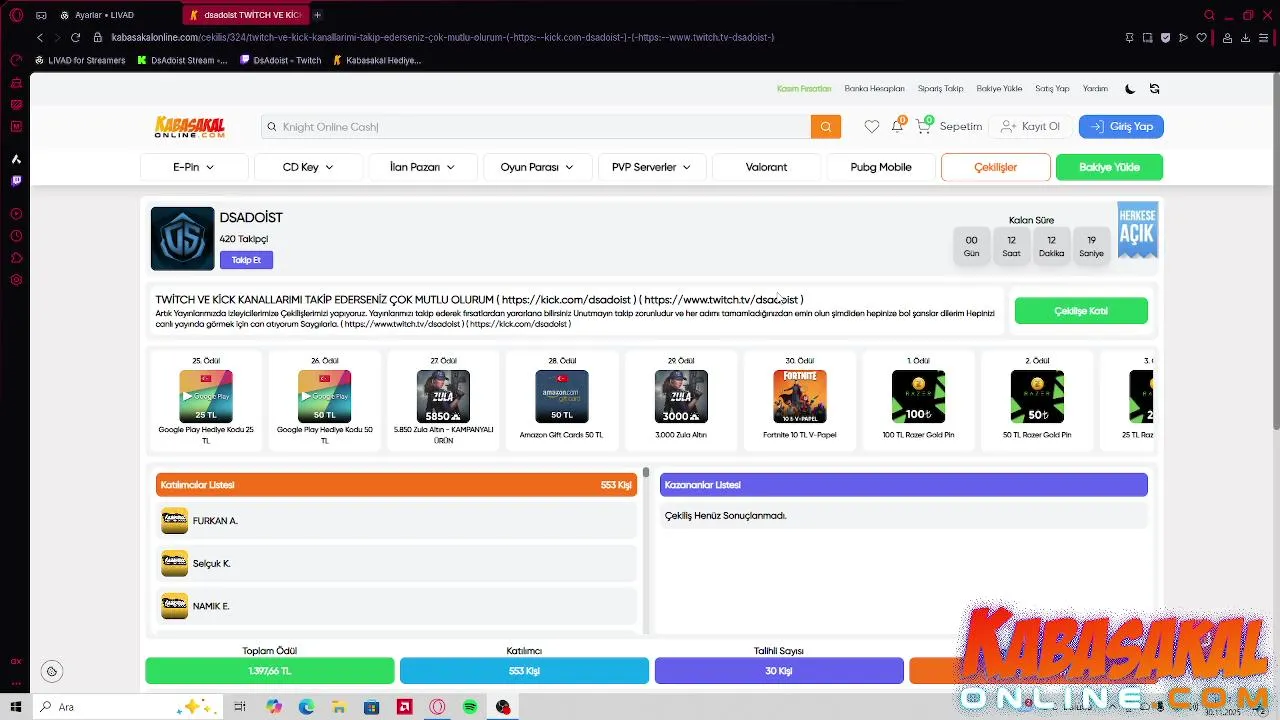The image size is (1280, 720).
Task: Open the Yardım link
Action: (x=1095, y=89)
